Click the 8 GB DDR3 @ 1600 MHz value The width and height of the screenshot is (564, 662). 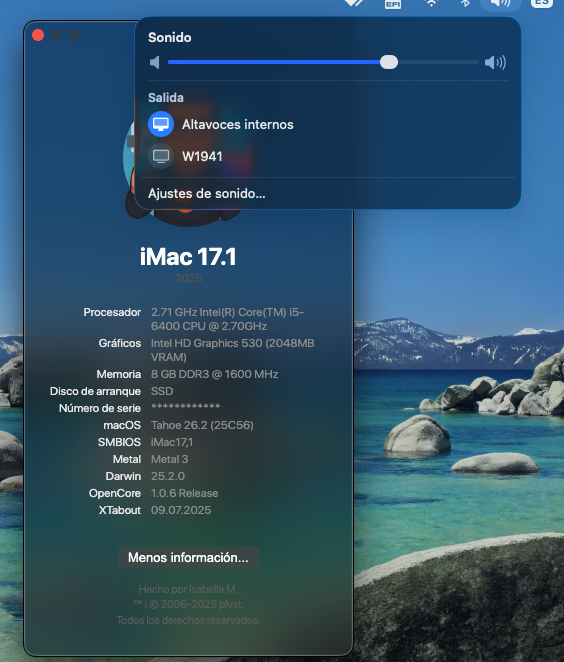pos(214,374)
